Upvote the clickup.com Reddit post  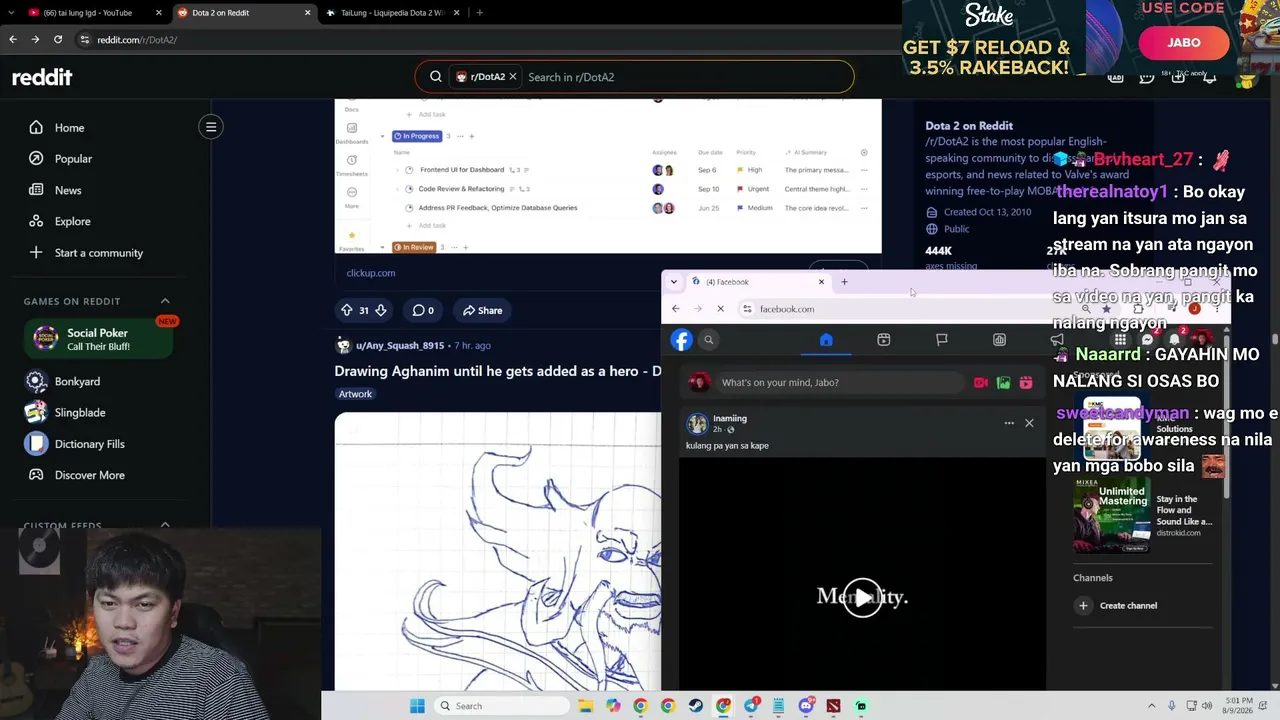point(346,310)
